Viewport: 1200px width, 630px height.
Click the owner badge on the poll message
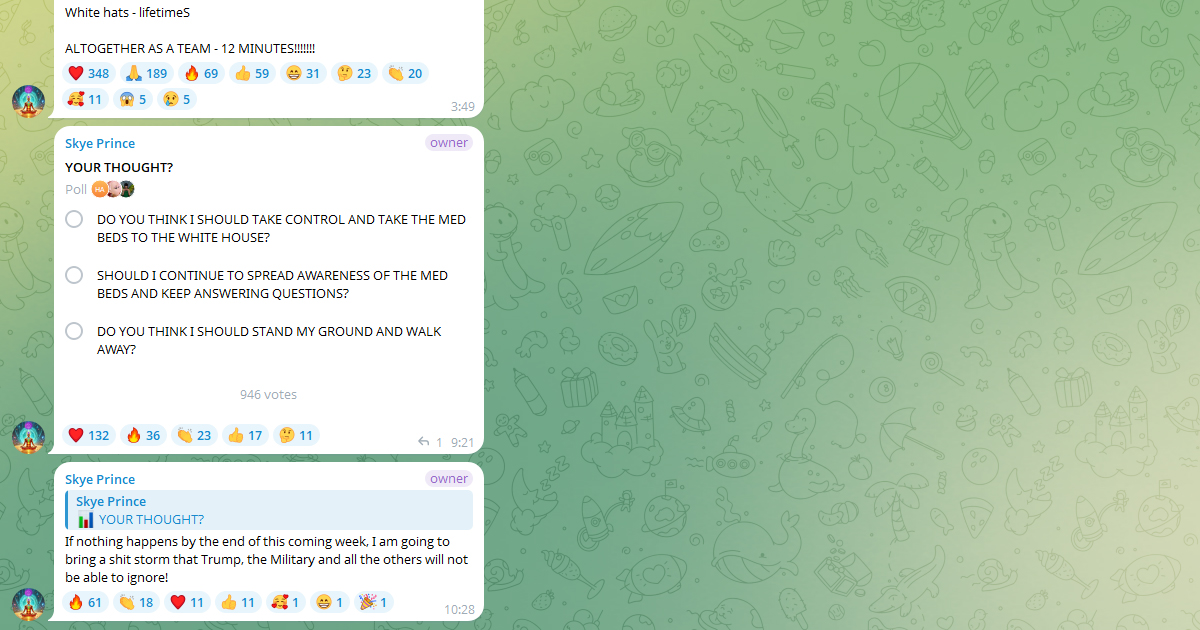point(449,143)
